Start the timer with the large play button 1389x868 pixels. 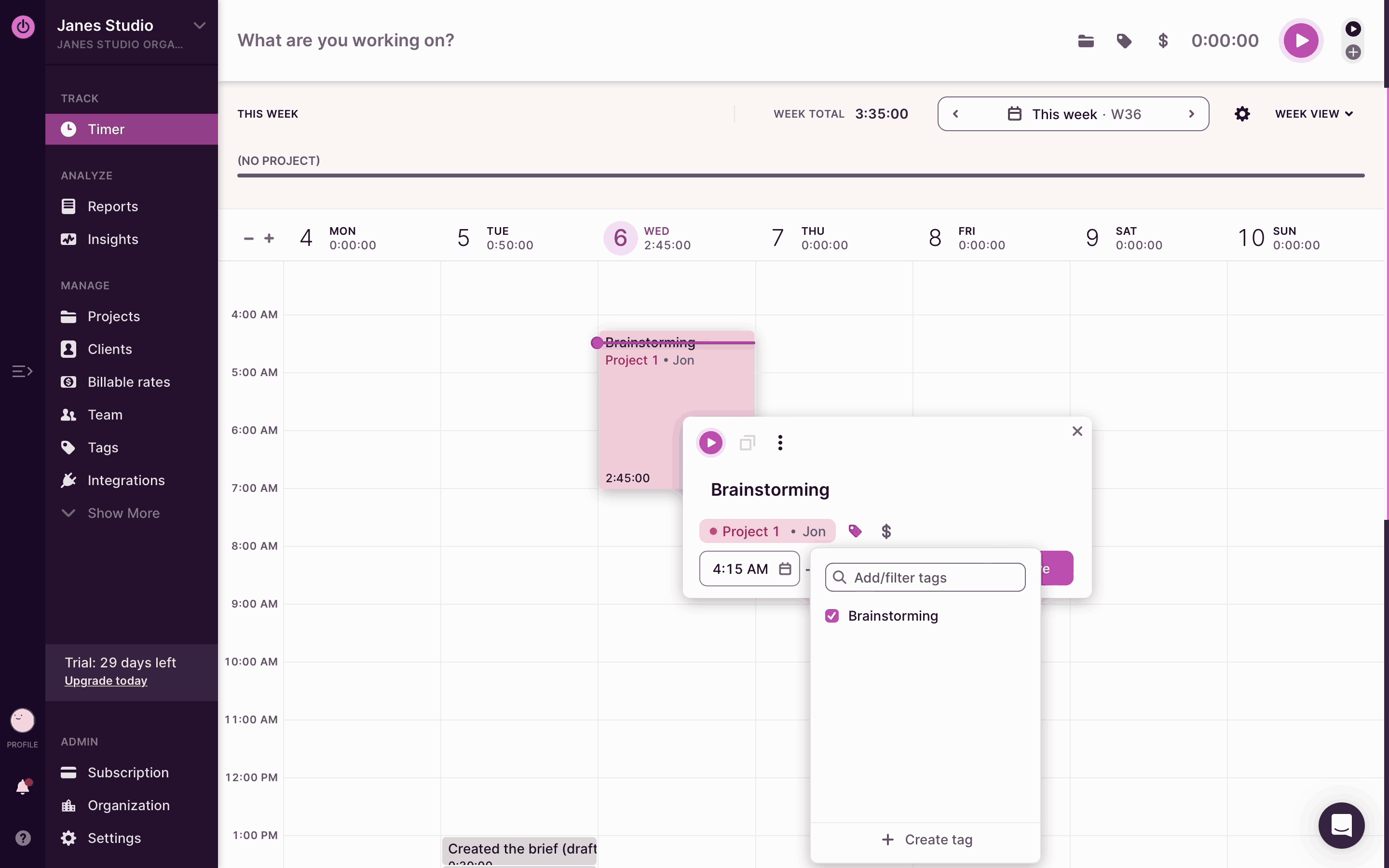coord(1300,41)
